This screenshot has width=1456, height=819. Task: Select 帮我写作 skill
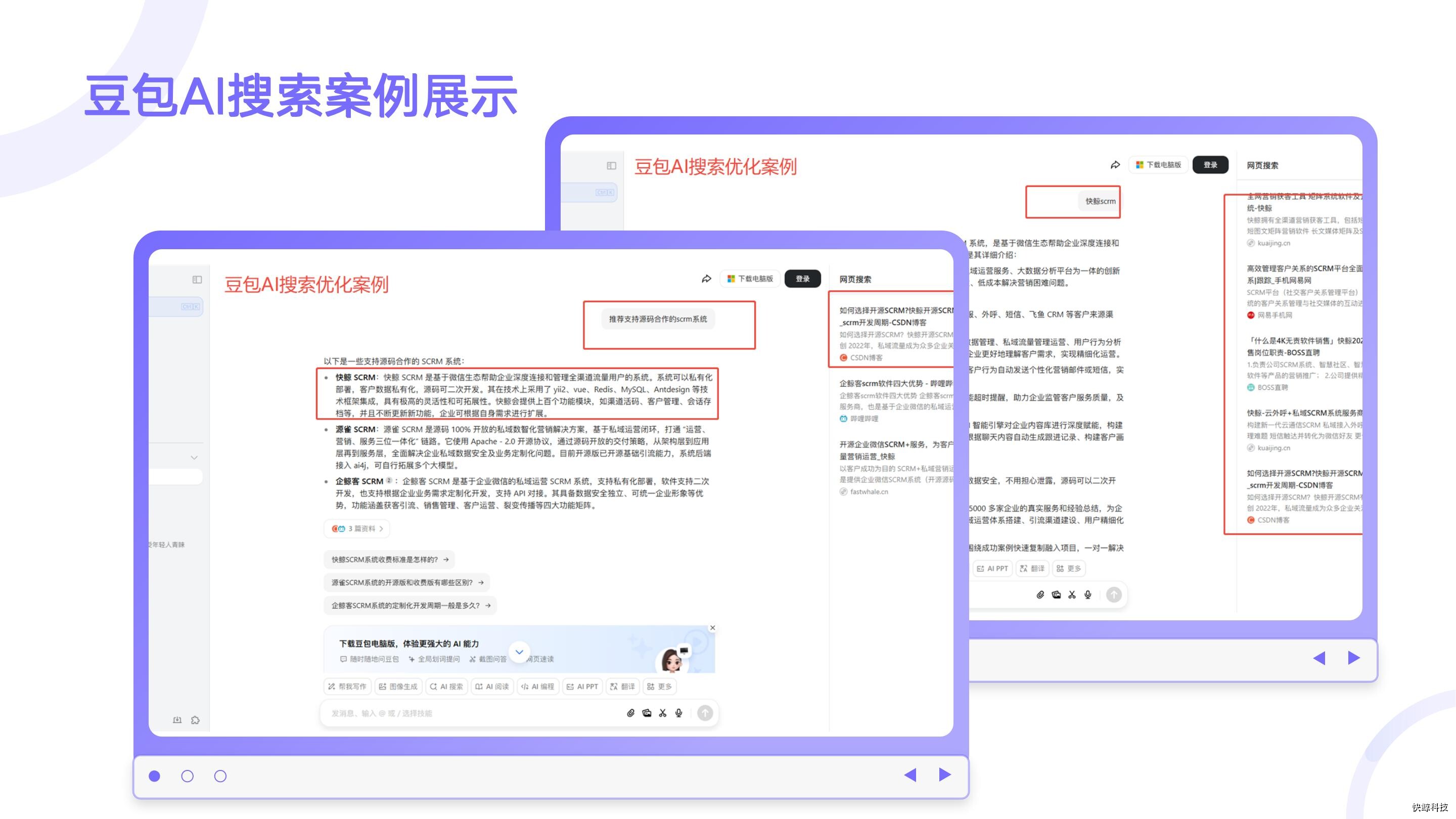click(348, 686)
